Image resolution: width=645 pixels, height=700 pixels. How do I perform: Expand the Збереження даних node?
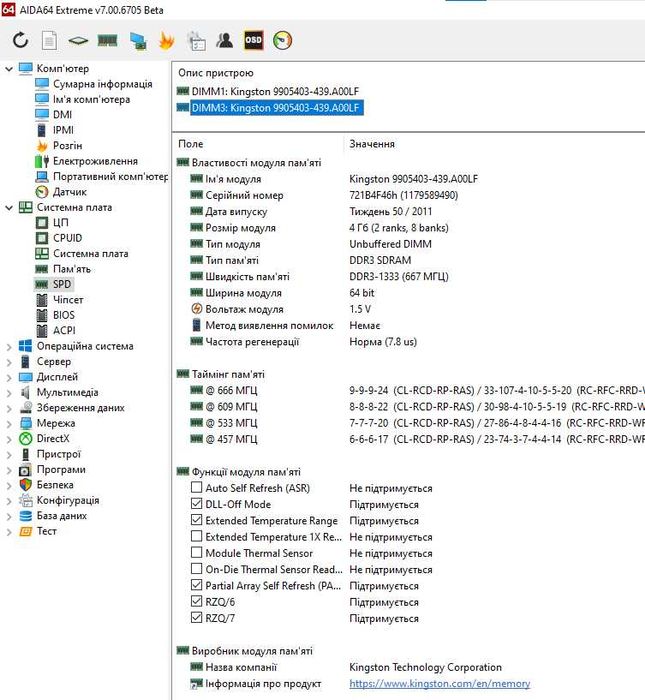click(x=8, y=408)
